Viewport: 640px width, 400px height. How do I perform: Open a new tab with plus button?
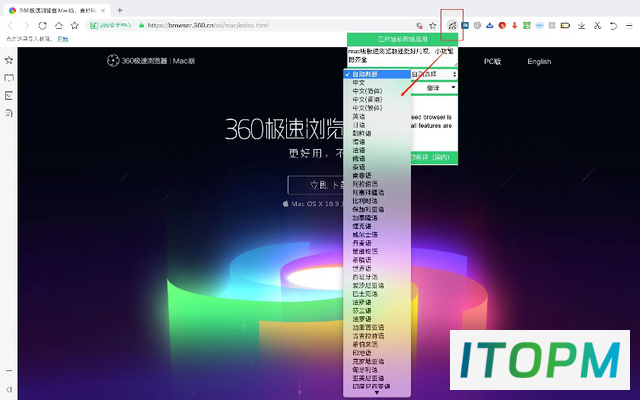tap(120, 10)
